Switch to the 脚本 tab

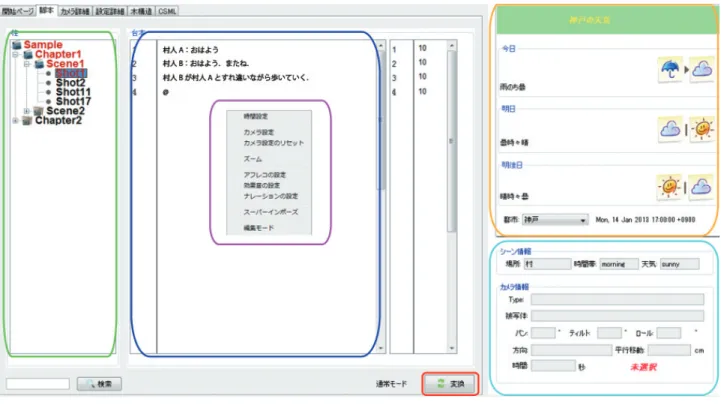46,11
